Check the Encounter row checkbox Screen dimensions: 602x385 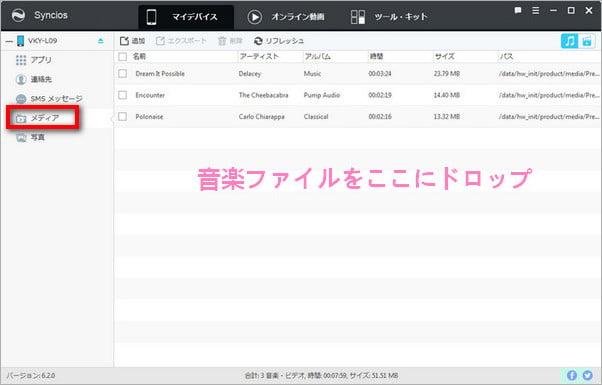(122, 95)
